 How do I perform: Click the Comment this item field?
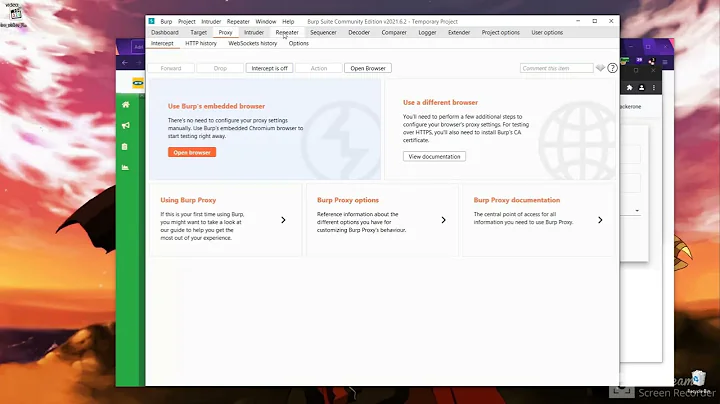click(x=557, y=68)
